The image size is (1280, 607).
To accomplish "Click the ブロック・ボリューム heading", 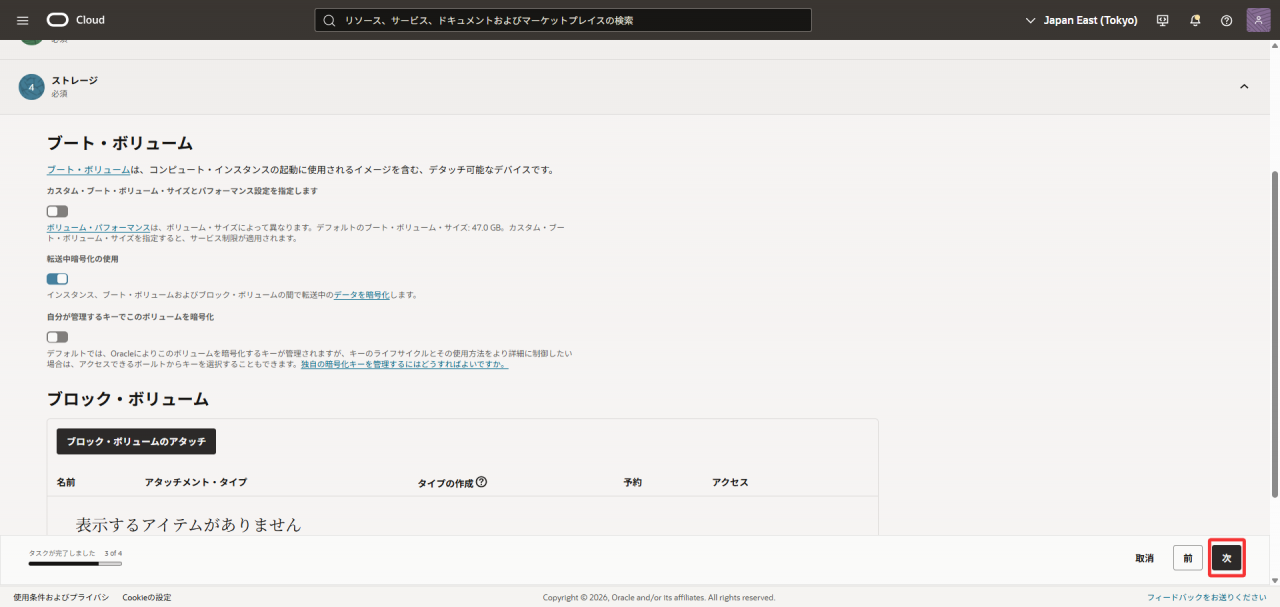I will pos(128,399).
